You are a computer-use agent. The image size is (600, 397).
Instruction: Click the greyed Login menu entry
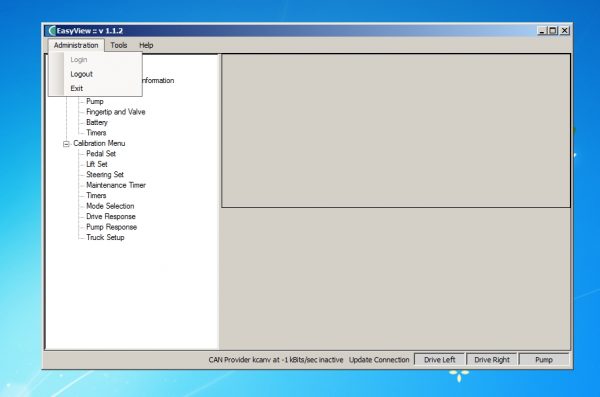click(79, 60)
